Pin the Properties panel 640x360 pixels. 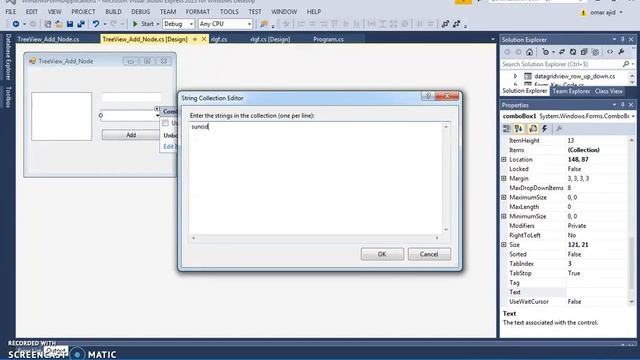[x=622, y=105]
